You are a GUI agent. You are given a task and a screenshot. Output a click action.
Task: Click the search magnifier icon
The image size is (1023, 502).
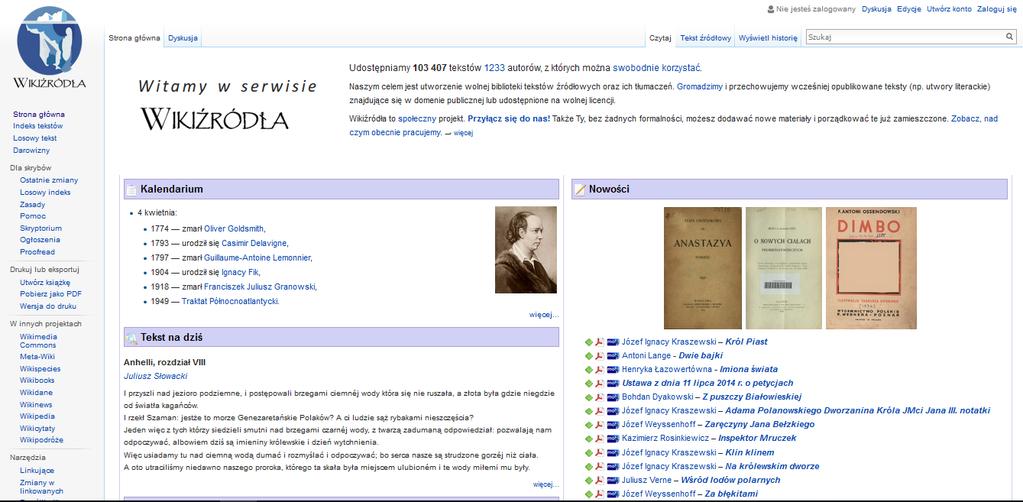1009,38
